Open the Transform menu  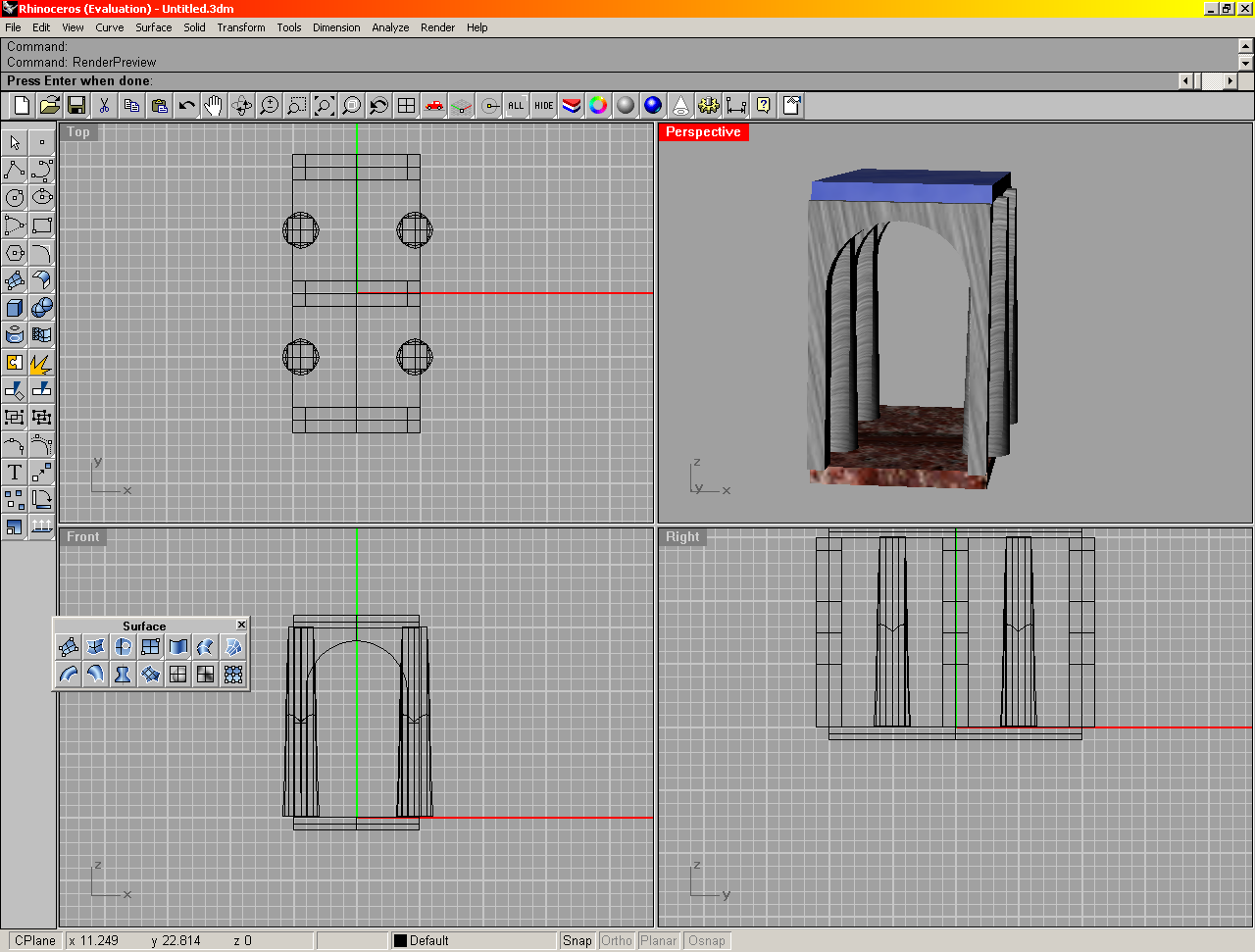point(241,27)
